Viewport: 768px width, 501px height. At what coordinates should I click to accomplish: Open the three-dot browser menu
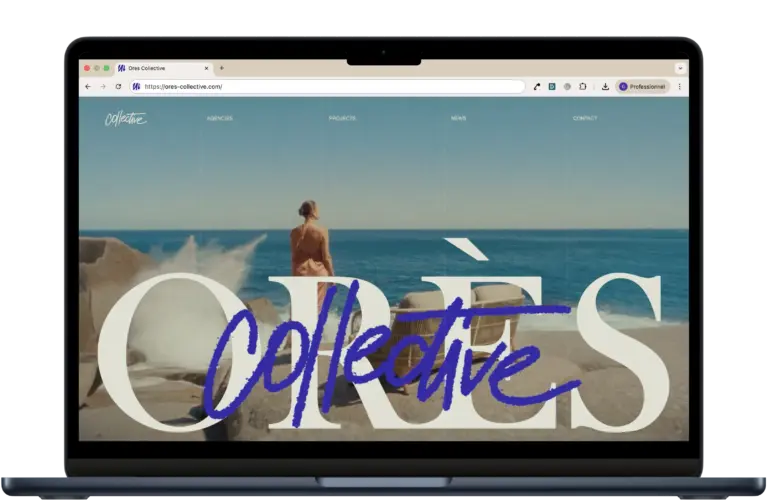pyautogui.click(x=679, y=87)
